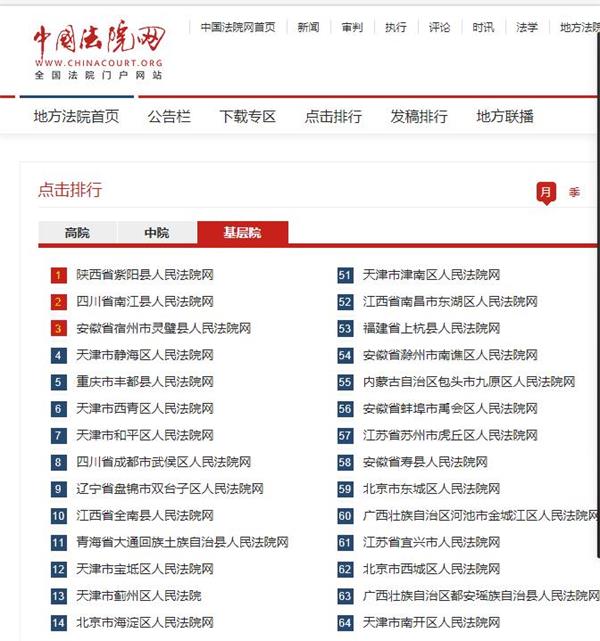Screen dimensions: 600x641
Task: Open the 时讯 menu item
Action: point(483,27)
